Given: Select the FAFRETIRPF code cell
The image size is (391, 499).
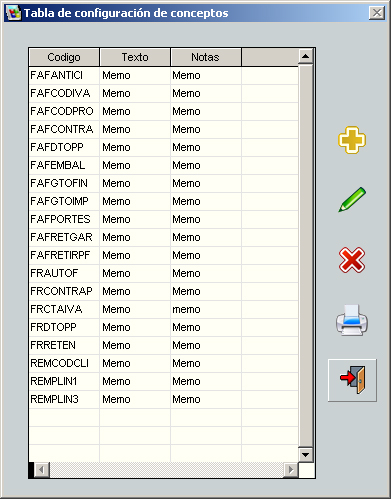Looking at the screenshot, I should tap(64, 255).
